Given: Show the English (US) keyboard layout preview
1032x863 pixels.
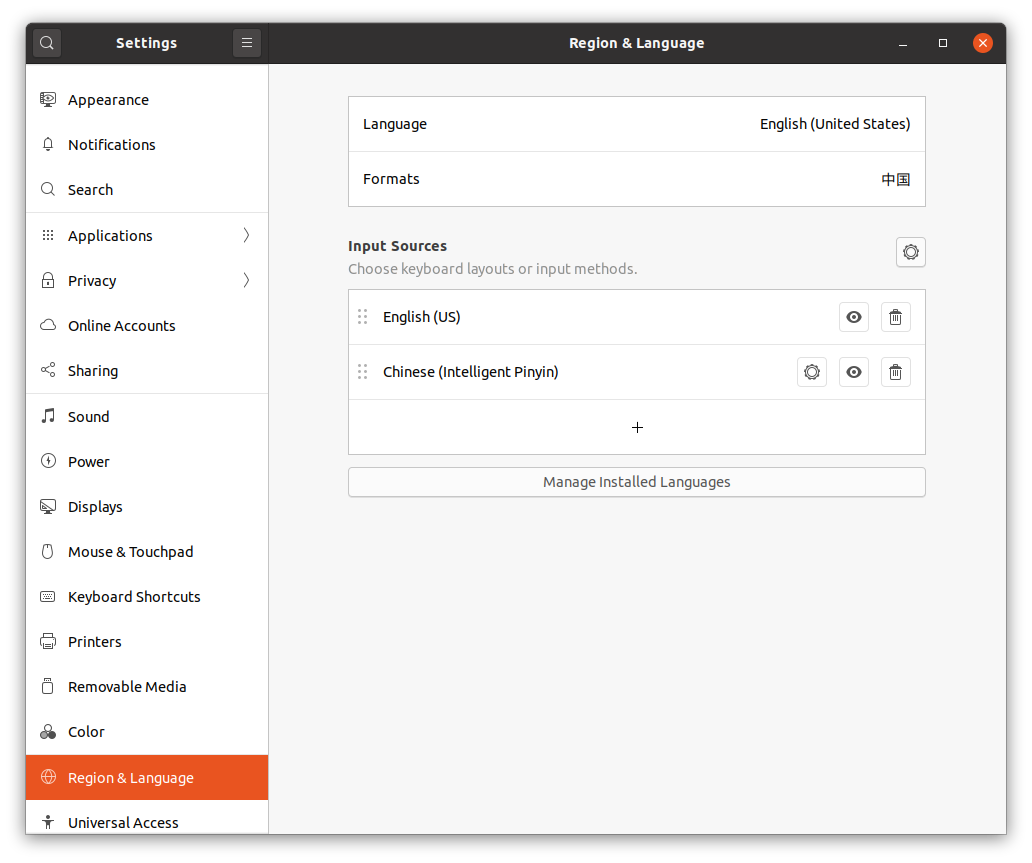Looking at the screenshot, I should point(853,317).
